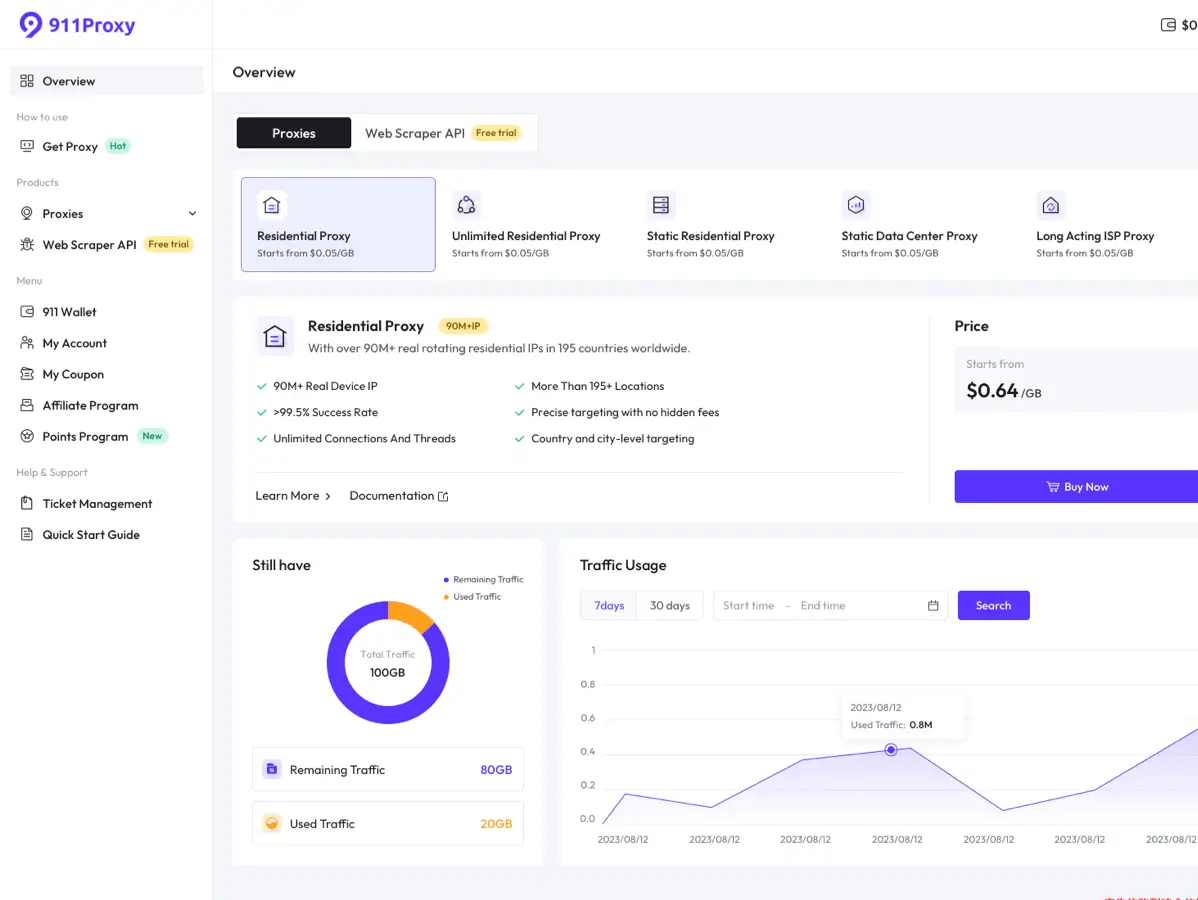
Task: Click the Static Data Center Proxy icon
Action: [x=855, y=205]
